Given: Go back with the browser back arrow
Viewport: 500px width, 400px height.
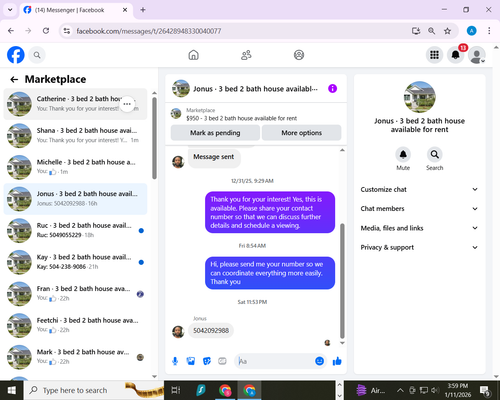Looking at the screenshot, I should pyautogui.click(x=11, y=31).
